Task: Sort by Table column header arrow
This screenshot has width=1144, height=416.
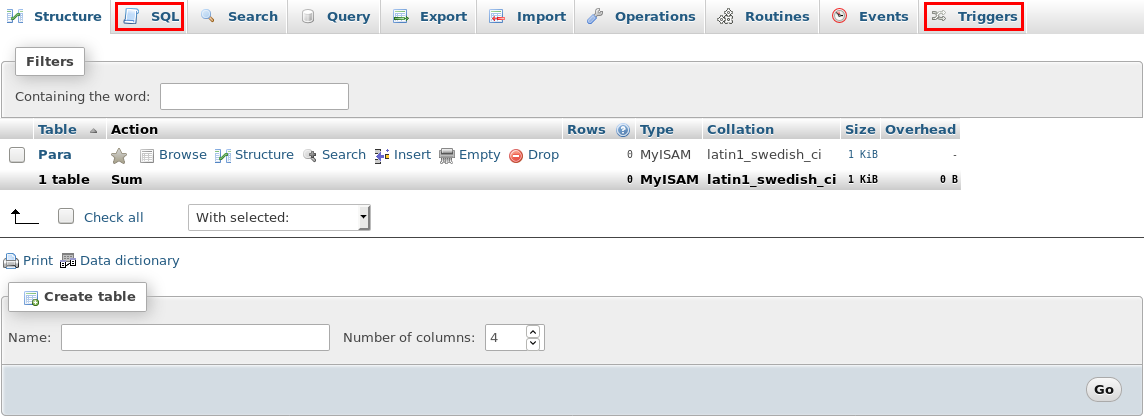Action: (x=94, y=131)
